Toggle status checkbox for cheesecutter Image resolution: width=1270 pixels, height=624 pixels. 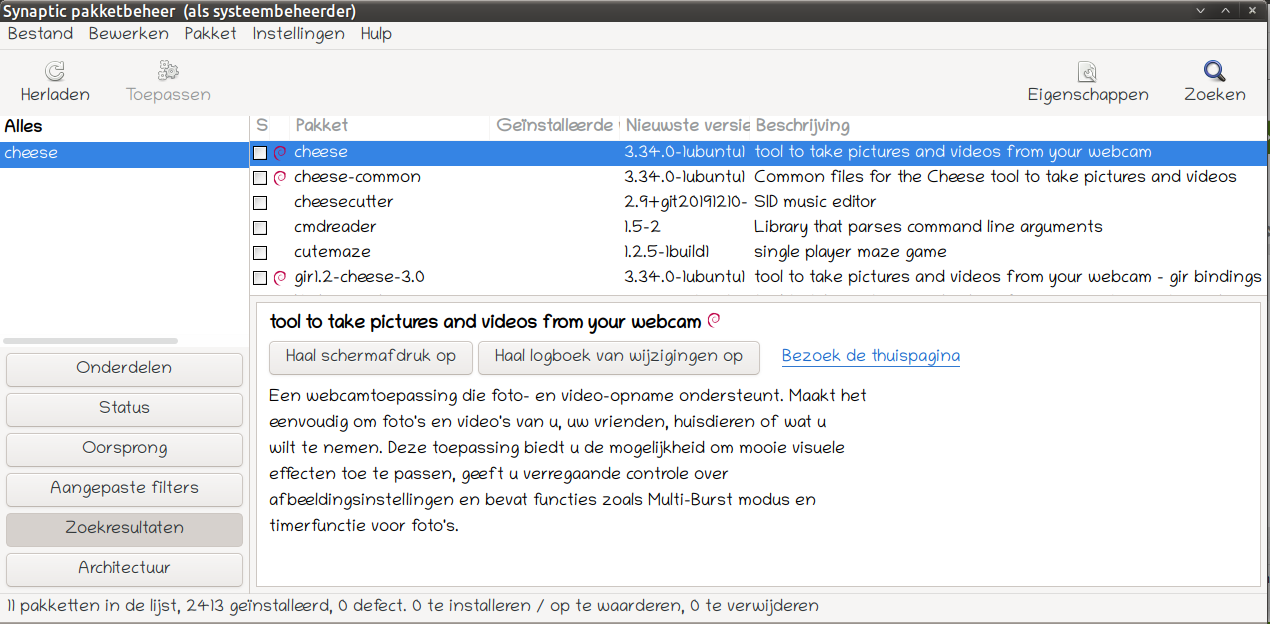coord(260,203)
